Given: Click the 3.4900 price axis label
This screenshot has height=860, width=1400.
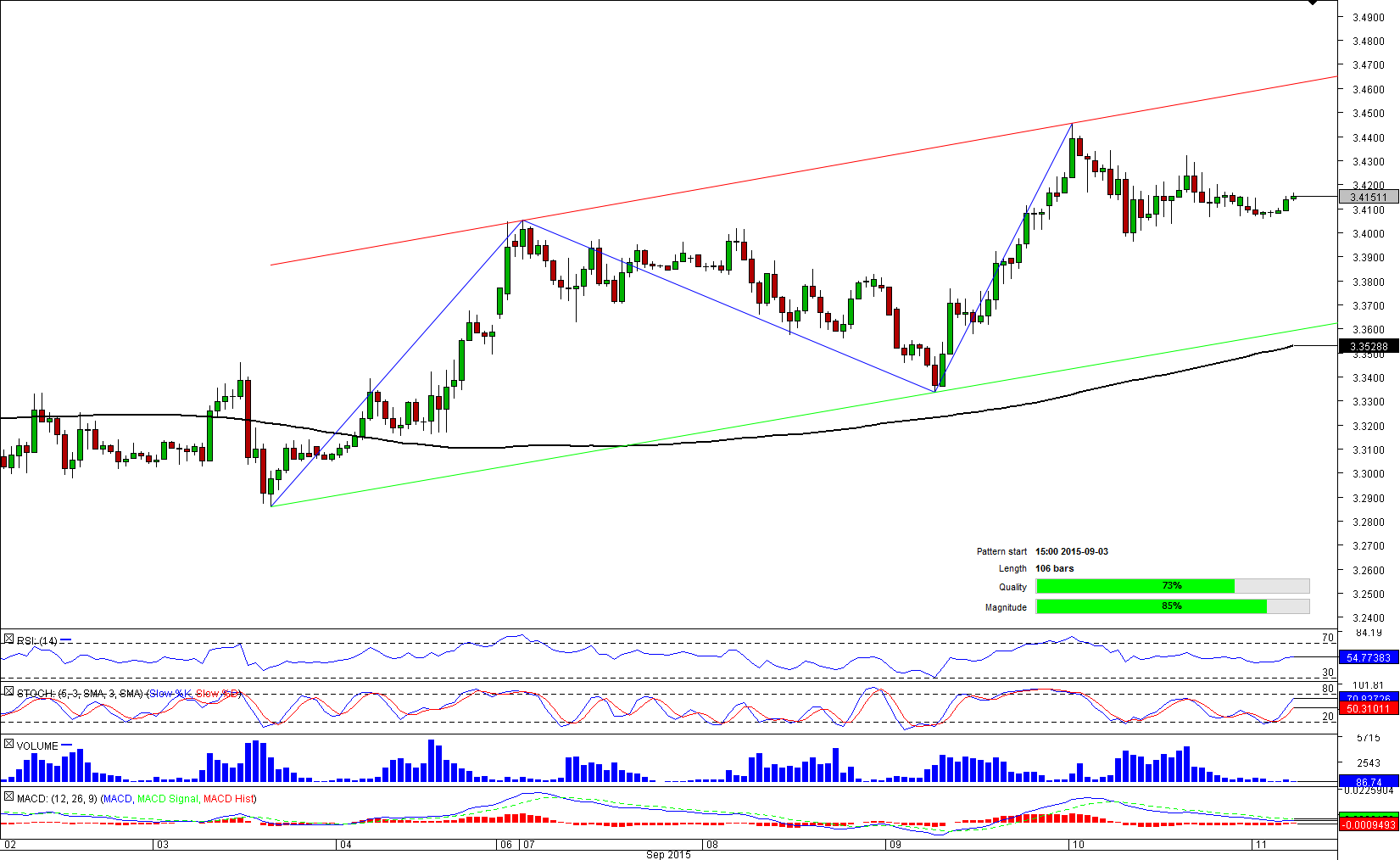Looking at the screenshot, I should tap(1369, 17).
